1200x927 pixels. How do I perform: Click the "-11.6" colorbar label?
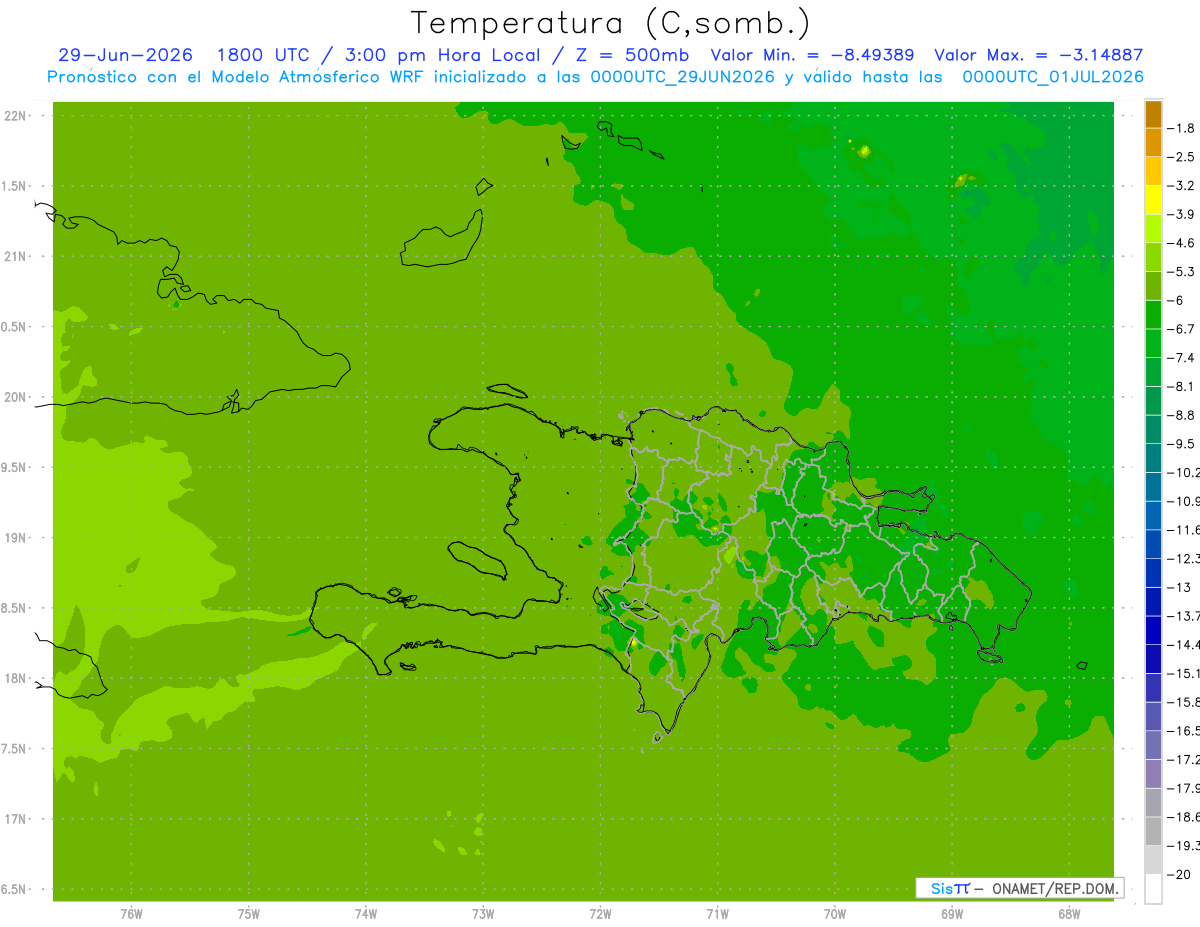1184,530
